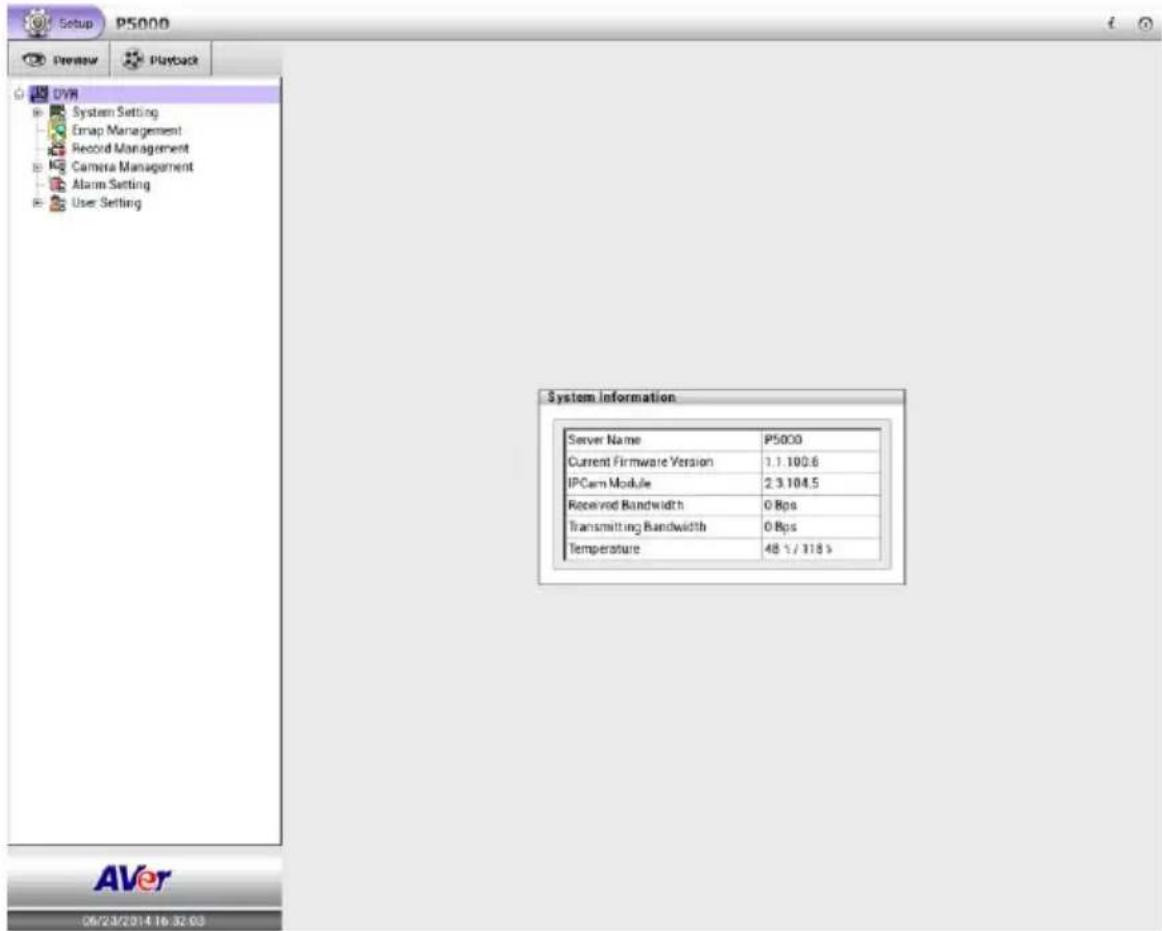The height and width of the screenshot is (931, 1162).
Task: Click the User Setting people icon
Action: click(x=57, y=203)
